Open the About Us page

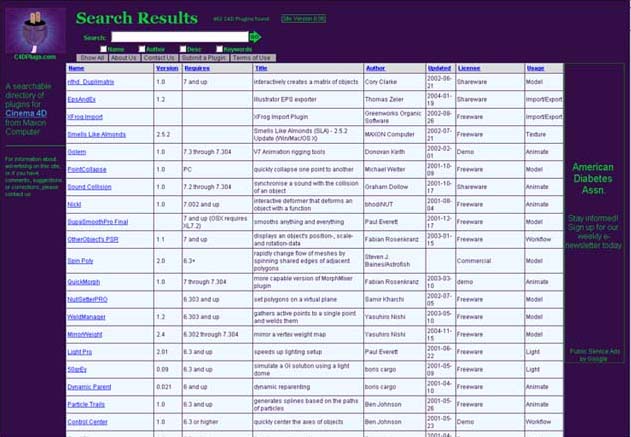pyautogui.click(x=124, y=58)
